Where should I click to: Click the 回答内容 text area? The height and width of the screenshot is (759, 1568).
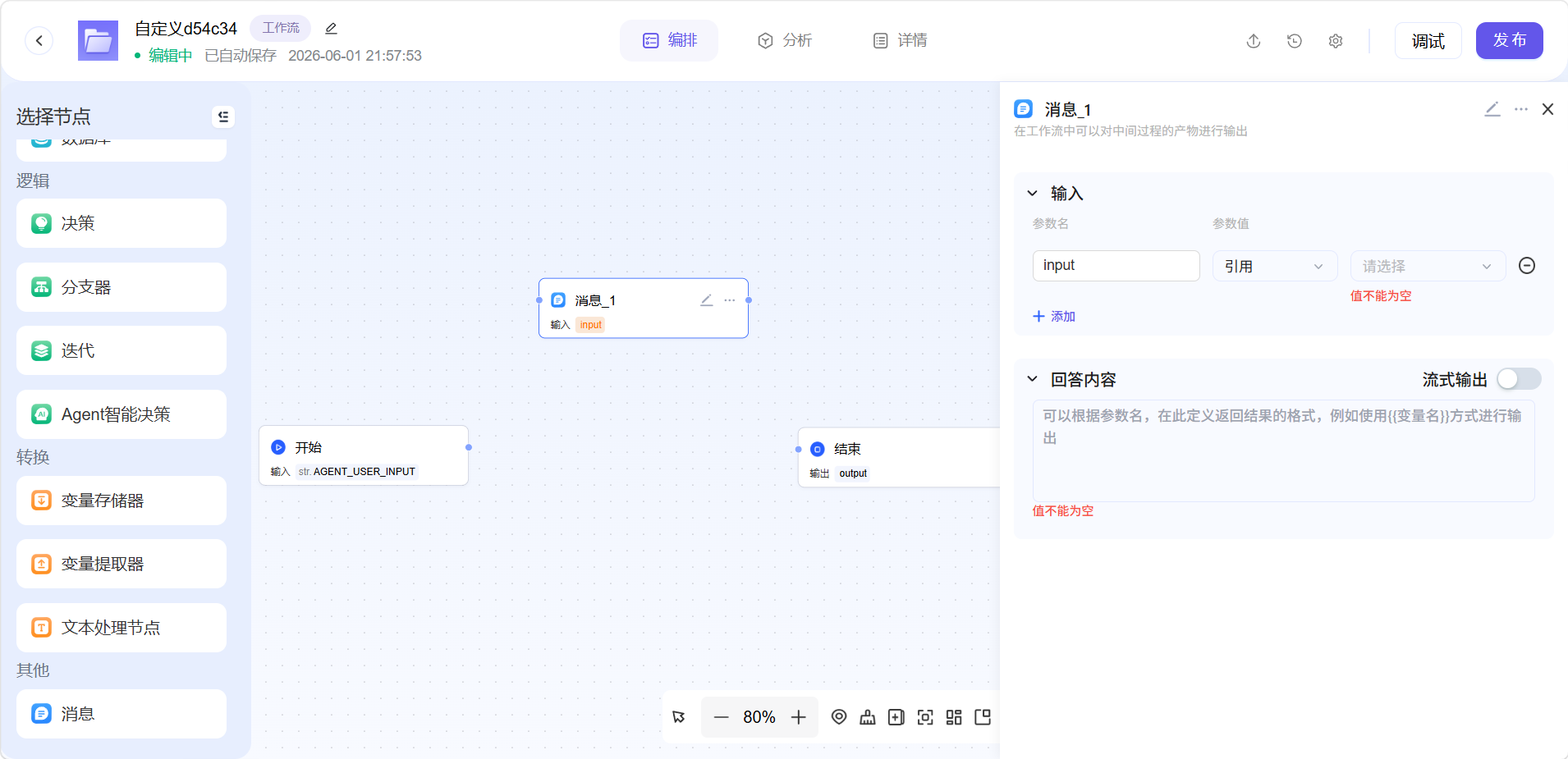point(1283,450)
